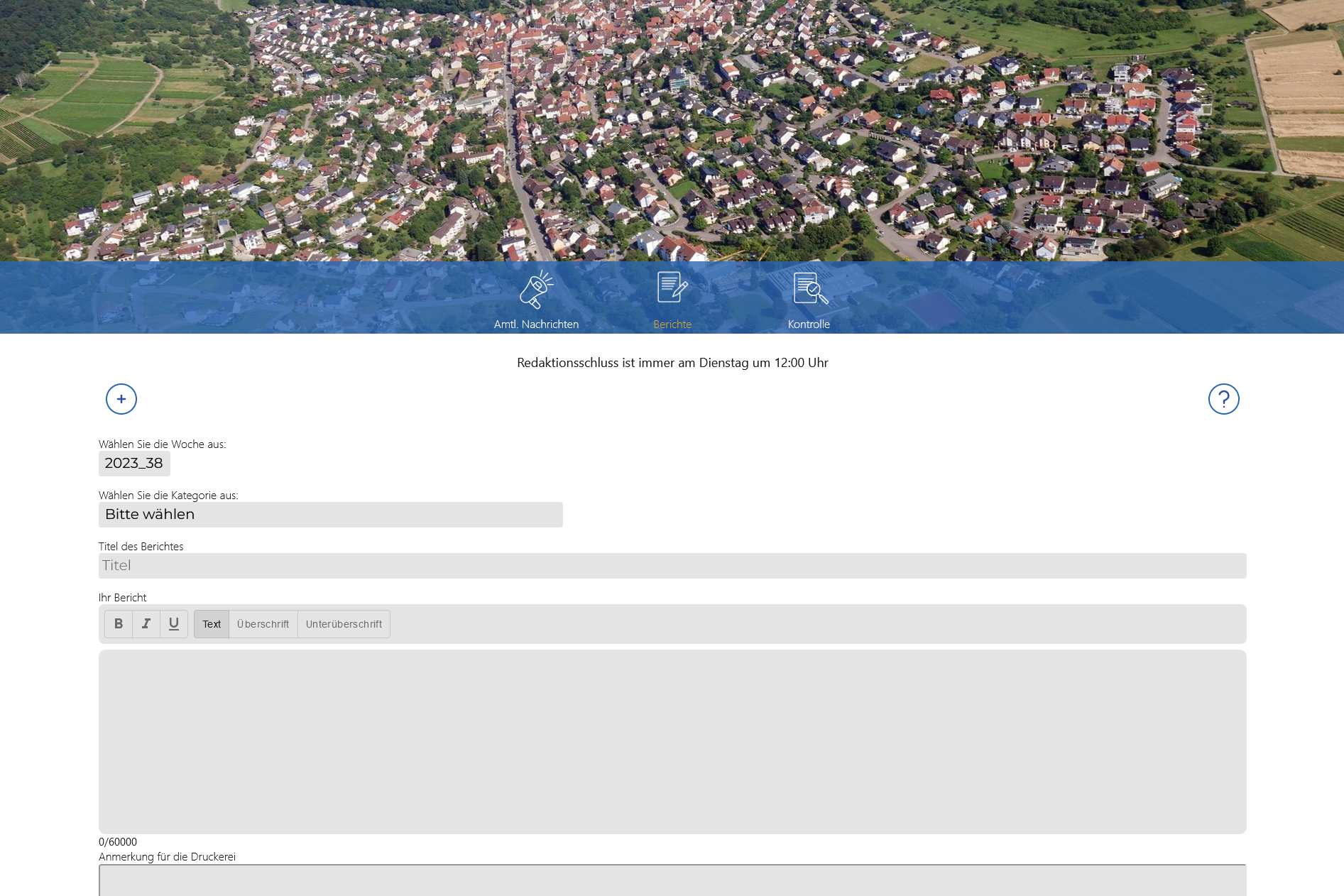Click into the large report text area

[x=672, y=741]
